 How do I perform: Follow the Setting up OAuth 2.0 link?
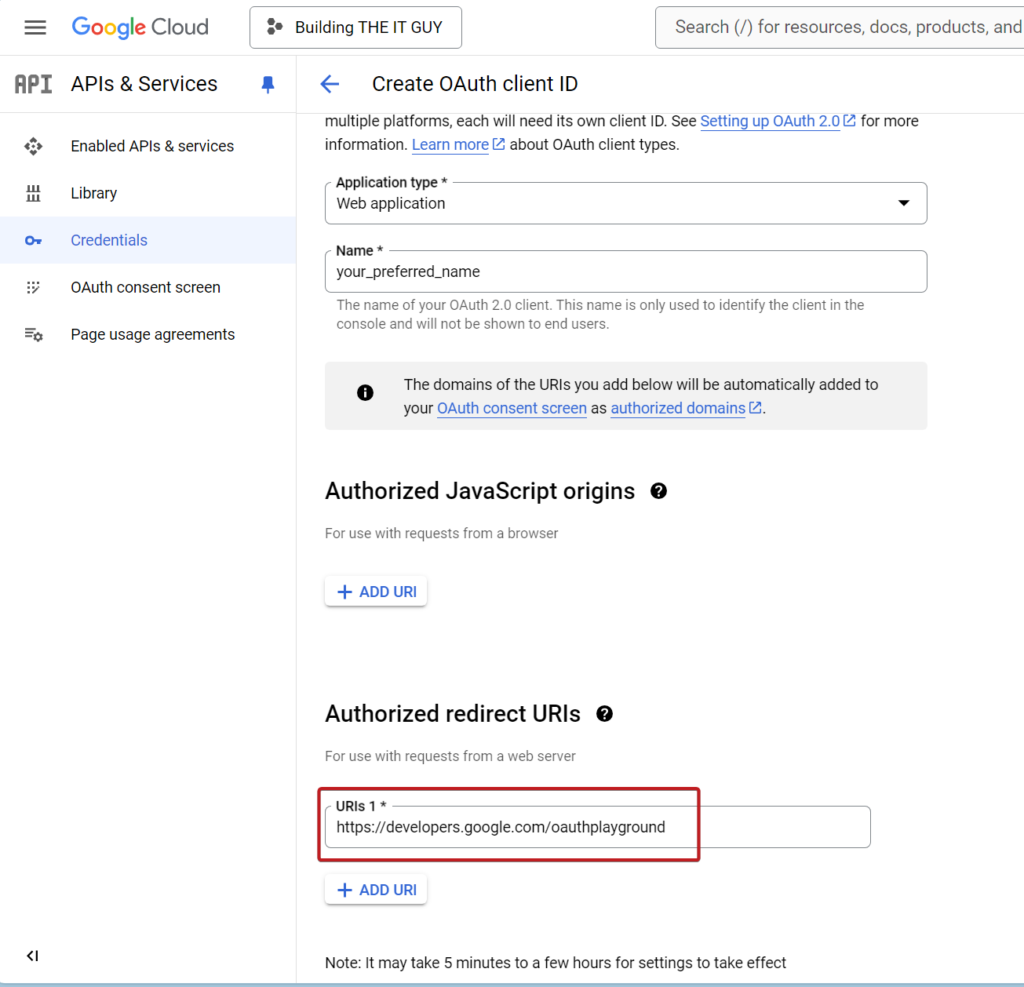[771, 121]
